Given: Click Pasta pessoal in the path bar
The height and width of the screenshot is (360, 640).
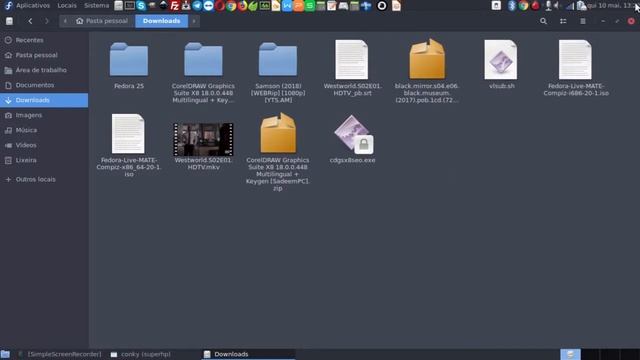Looking at the screenshot, I should click(x=102, y=21).
